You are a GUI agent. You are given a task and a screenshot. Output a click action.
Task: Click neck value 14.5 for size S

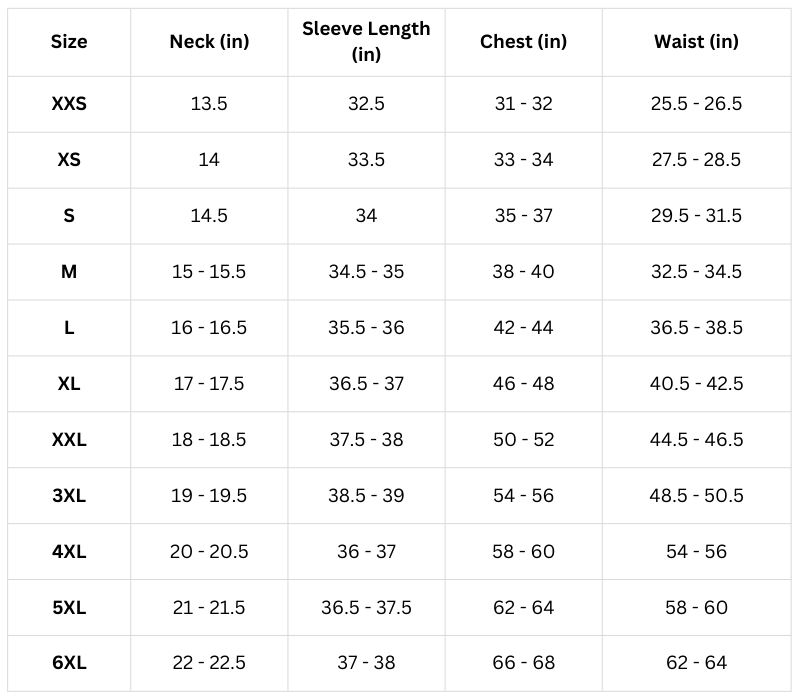point(209,216)
